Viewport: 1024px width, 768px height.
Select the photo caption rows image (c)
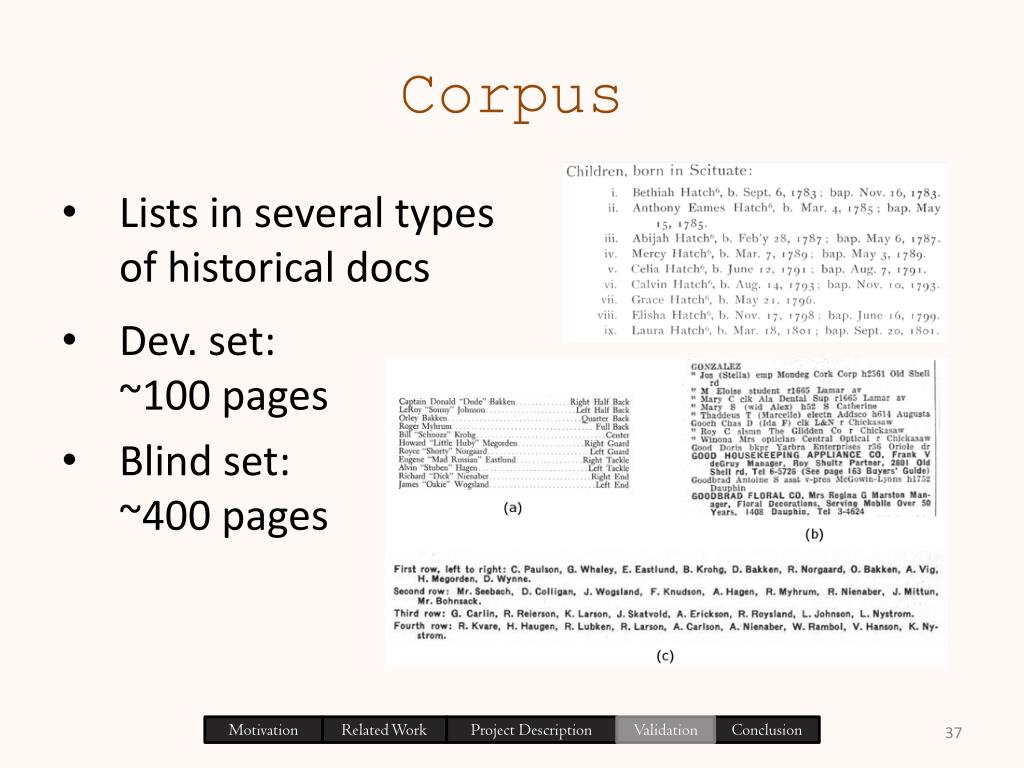[x=665, y=602]
